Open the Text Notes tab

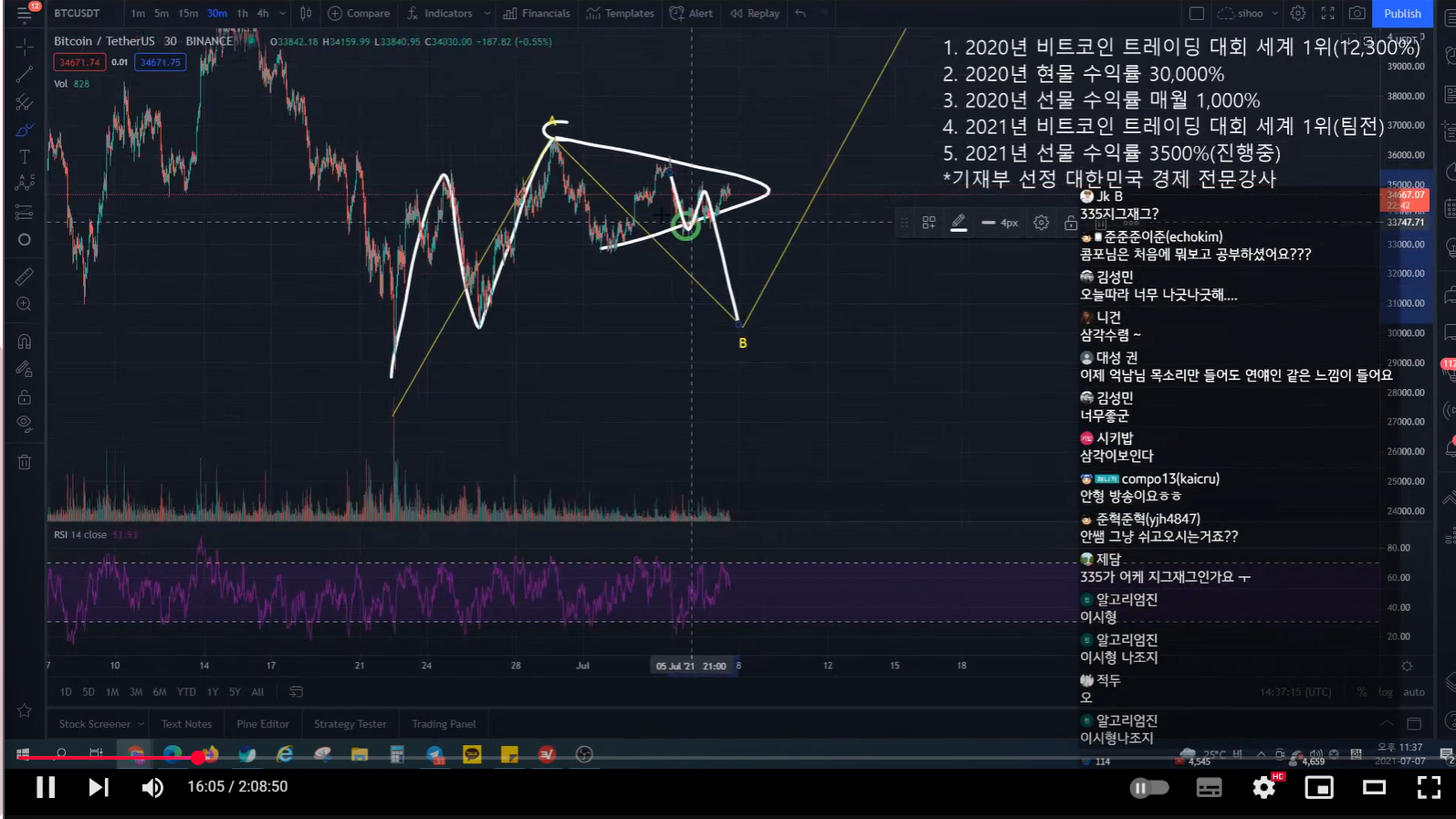[186, 724]
